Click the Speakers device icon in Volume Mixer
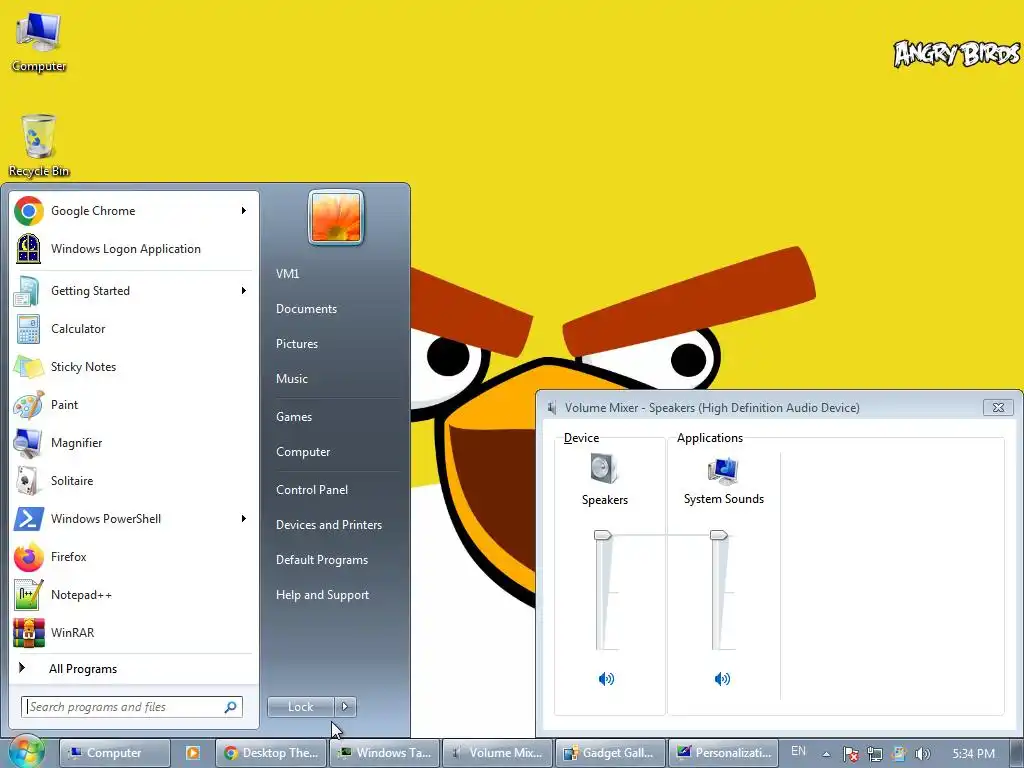The height and width of the screenshot is (768, 1024). coord(604,469)
